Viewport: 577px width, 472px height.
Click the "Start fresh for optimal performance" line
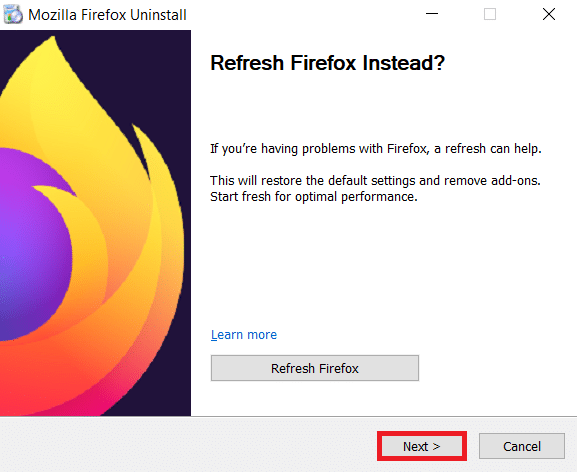pyautogui.click(x=314, y=196)
